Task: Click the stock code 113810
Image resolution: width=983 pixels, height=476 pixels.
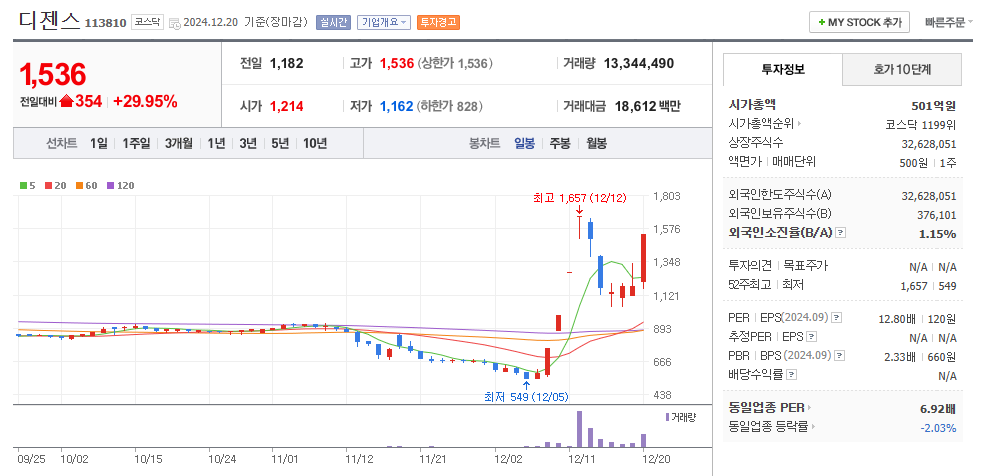Action: [x=105, y=24]
